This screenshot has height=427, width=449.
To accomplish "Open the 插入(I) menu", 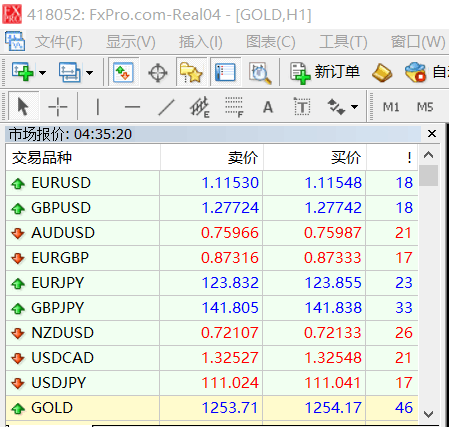I will point(201,42).
